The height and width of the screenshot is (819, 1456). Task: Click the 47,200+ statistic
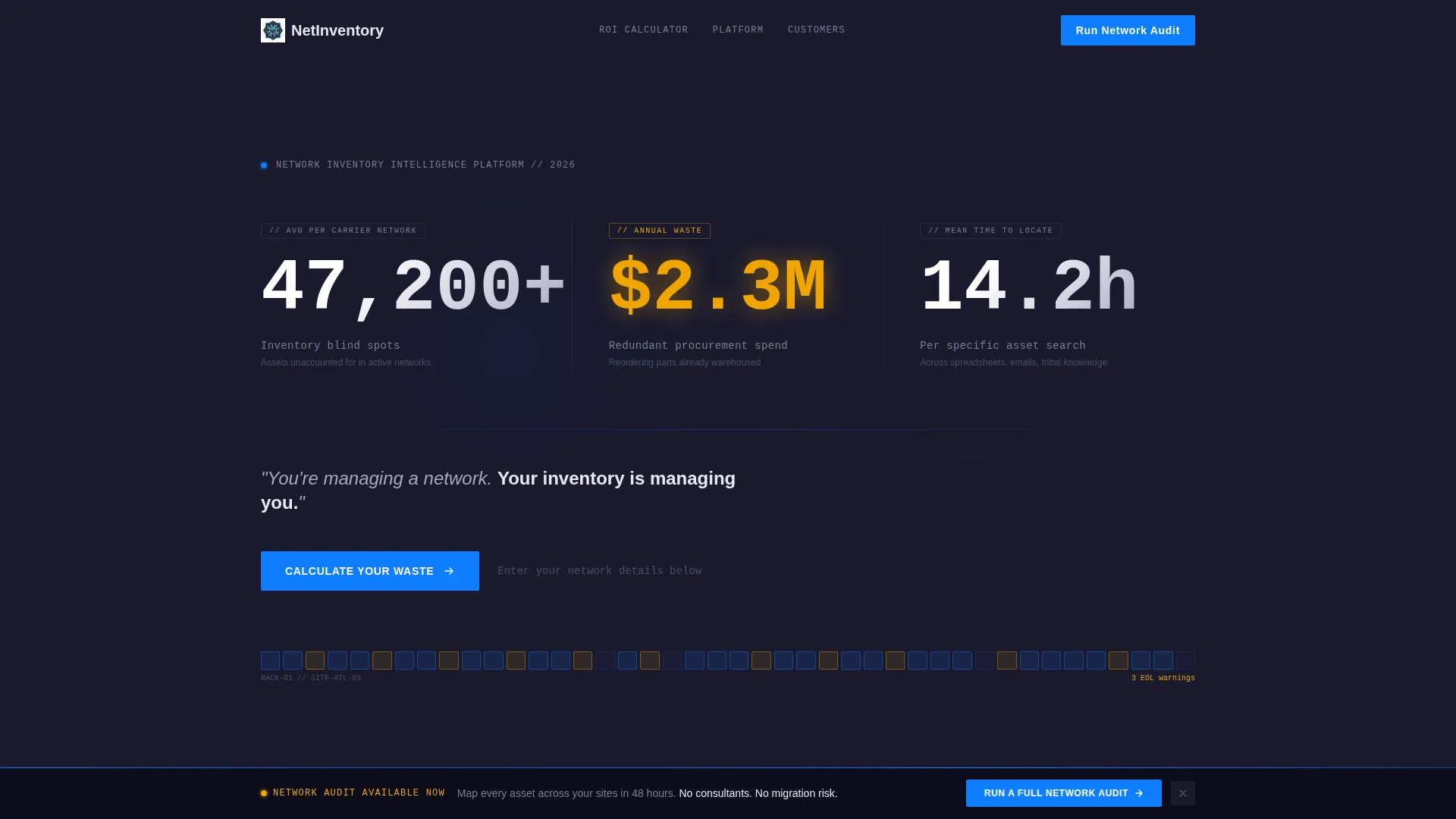coord(413,287)
